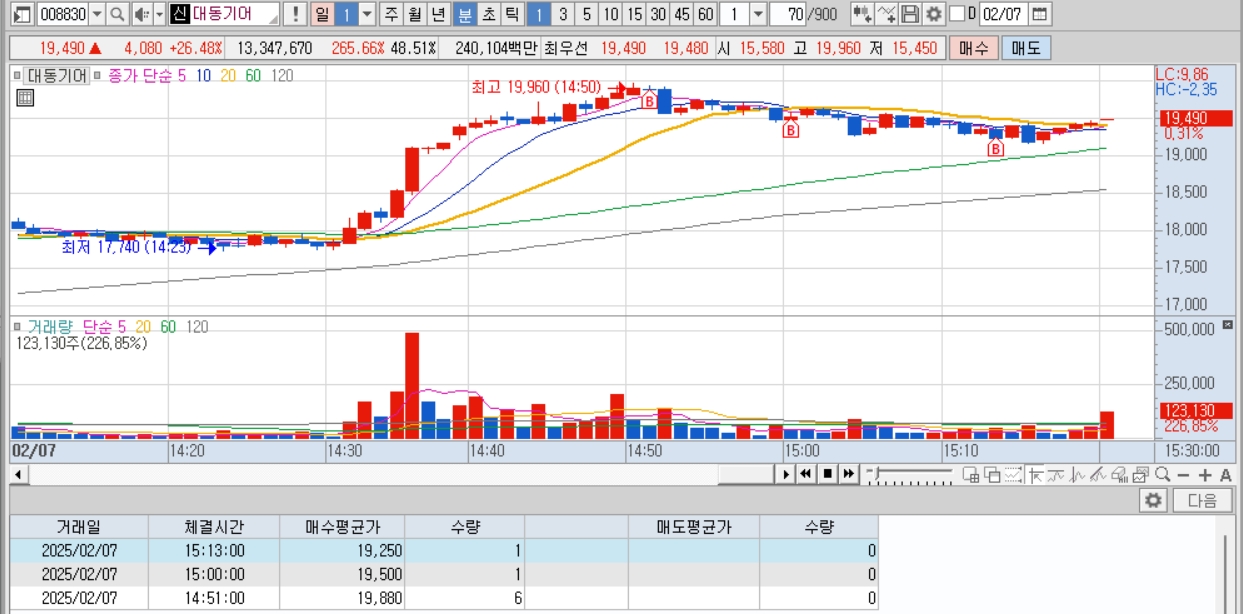Click the chart scroll left arrow button
The width and height of the screenshot is (1243, 614).
[16, 475]
